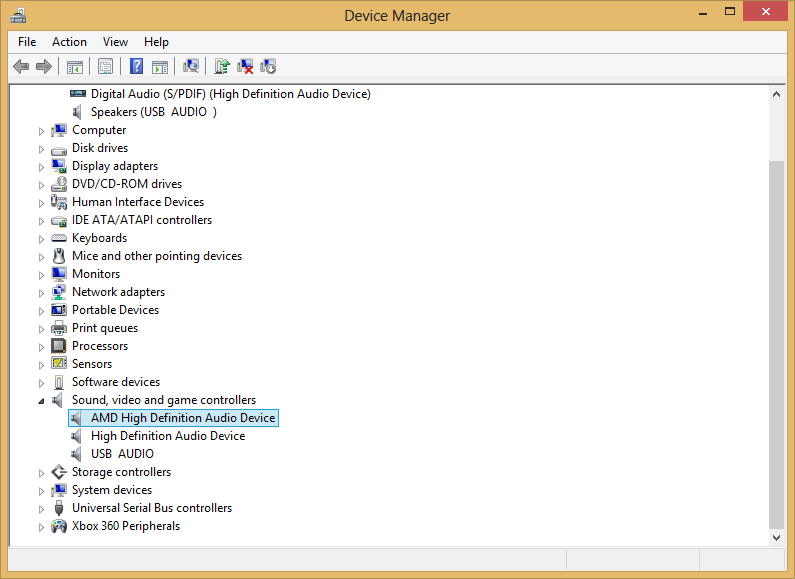Screen dimensions: 795x579
Task: Select Human Interface Devices label
Action: click(x=138, y=202)
